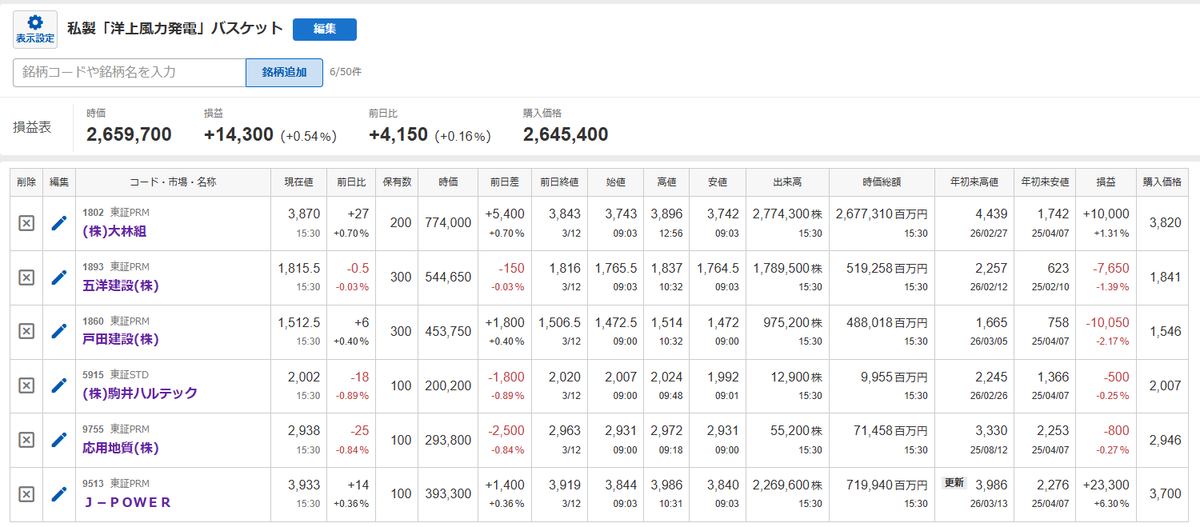Delete the 応用地質 row with X icon
The image size is (1200, 527).
[x=27, y=440]
